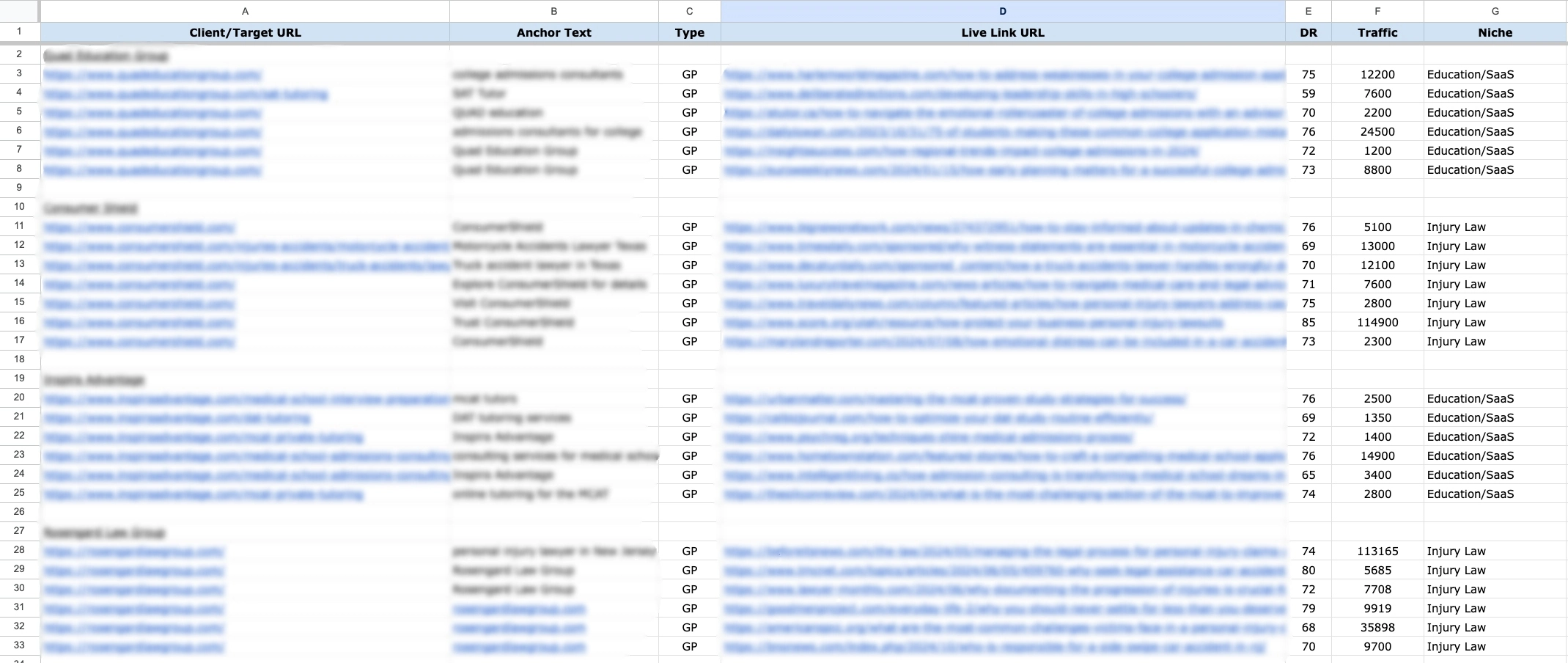The width and height of the screenshot is (1568, 663).
Task: Click traffic value 35898
Action: pyautogui.click(x=1377, y=627)
